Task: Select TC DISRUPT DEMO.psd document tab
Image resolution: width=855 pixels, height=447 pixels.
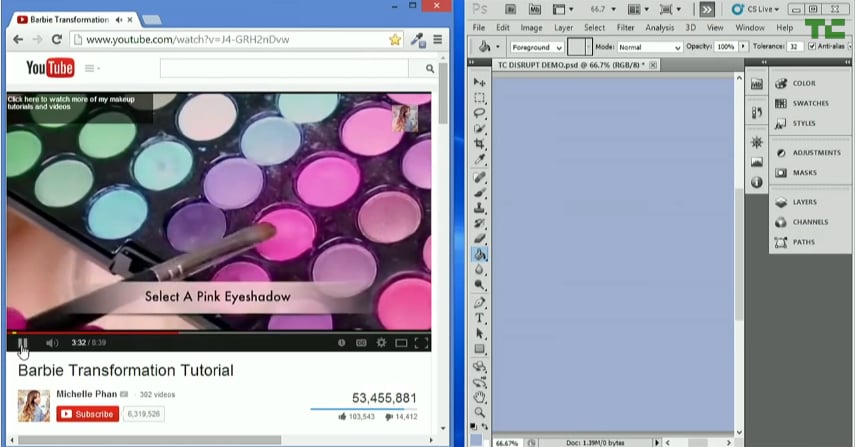Action: pyautogui.click(x=570, y=65)
